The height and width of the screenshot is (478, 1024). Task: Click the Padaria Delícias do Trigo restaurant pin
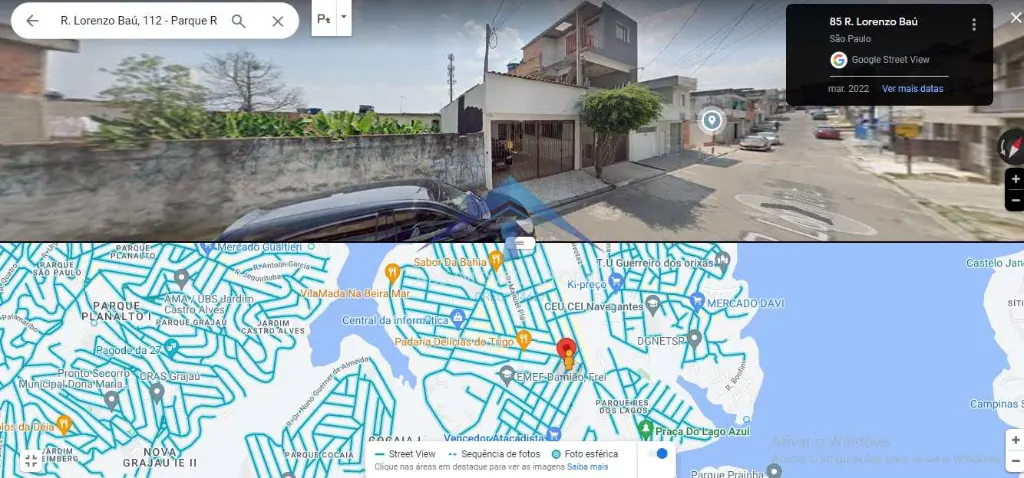pos(523,338)
